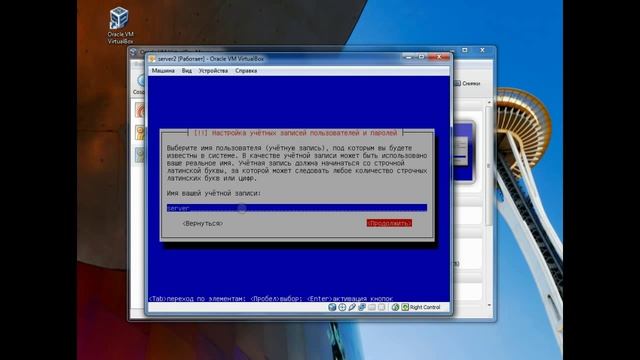Click the Снимки button in the Manager window
Viewport: 640px width, 360px height.
(x=467, y=83)
